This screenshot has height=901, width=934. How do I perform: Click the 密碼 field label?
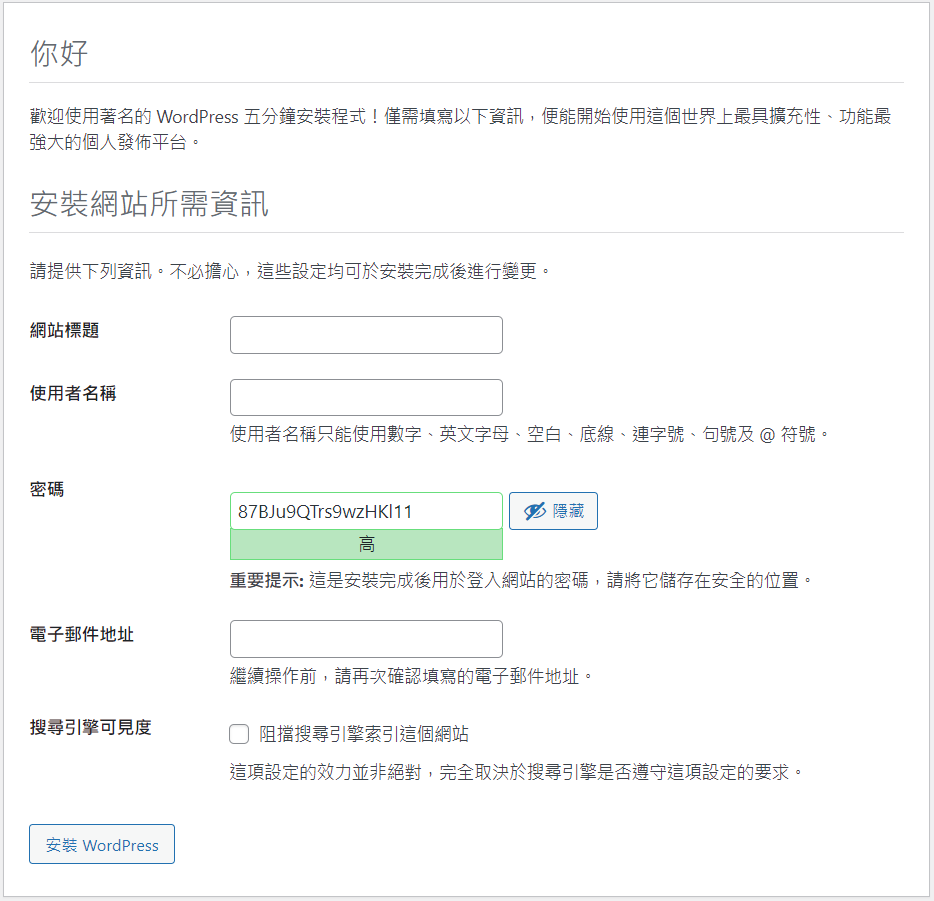[47, 490]
